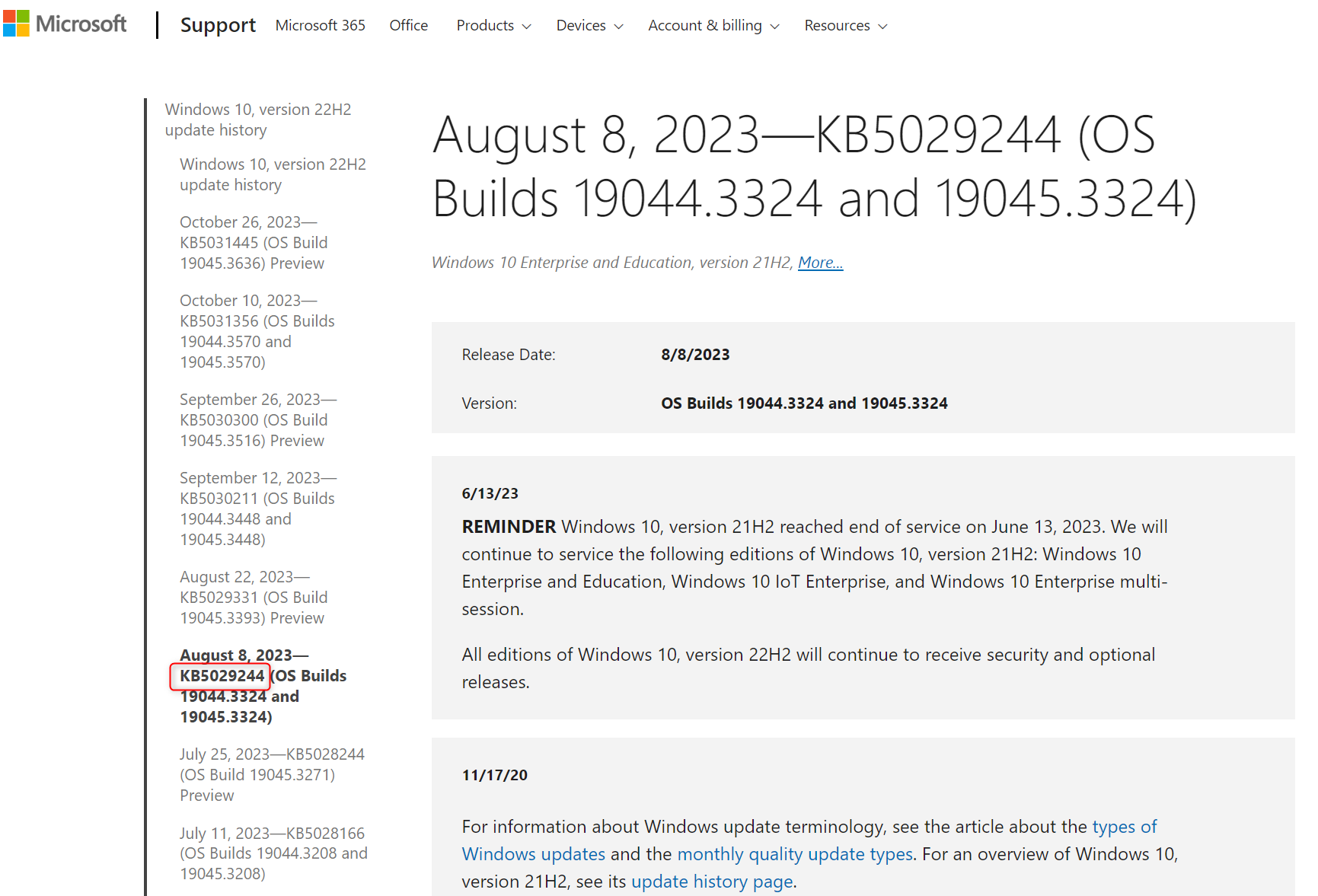Viewport: 1318px width, 896px height.
Task: Open top Windows 10 22H2 update history heading
Action: tap(258, 120)
